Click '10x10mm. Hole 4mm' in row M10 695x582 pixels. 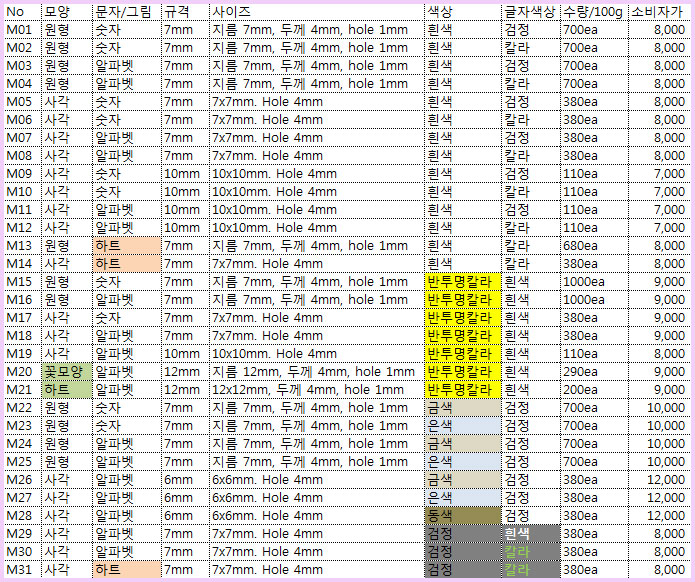(316, 191)
